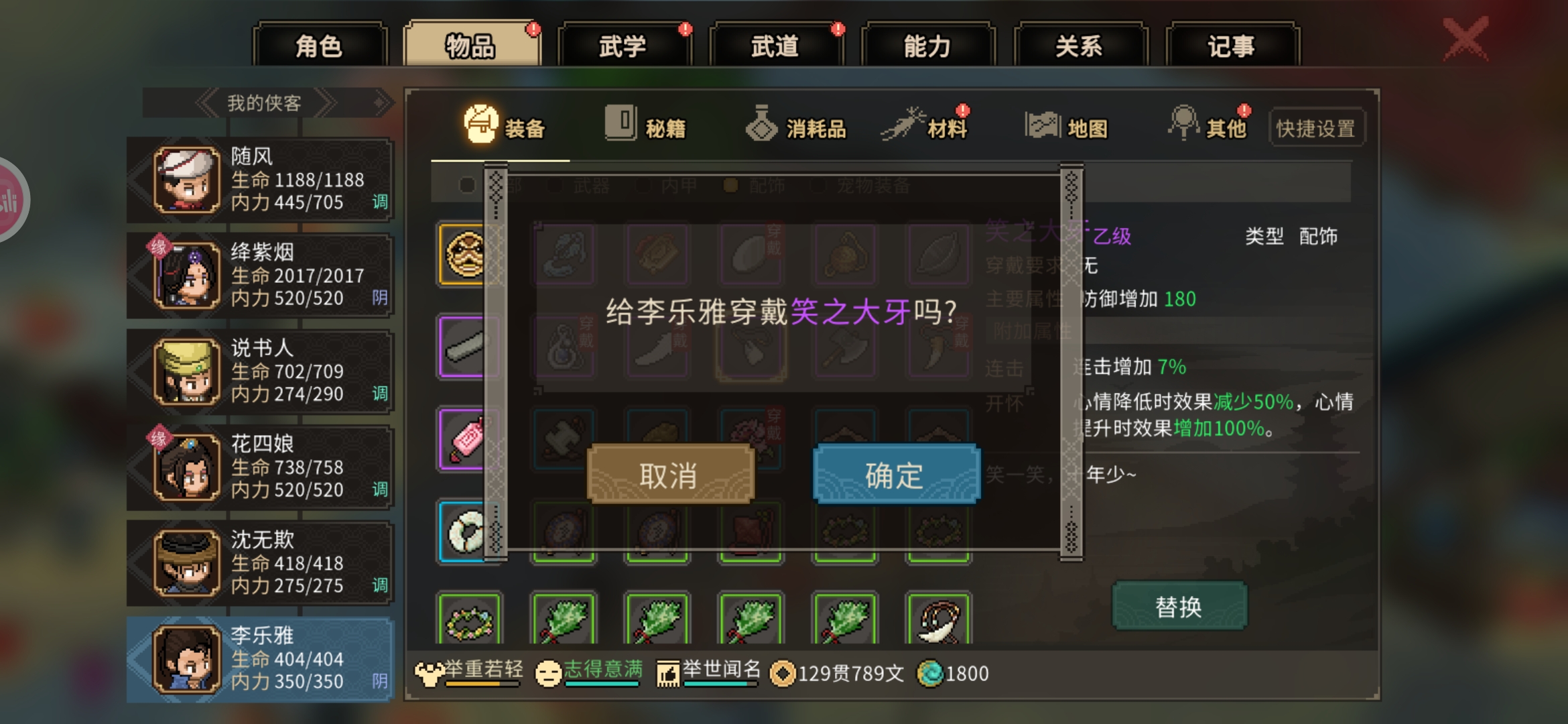Open the 消耗品 potion flask category

tap(761, 123)
